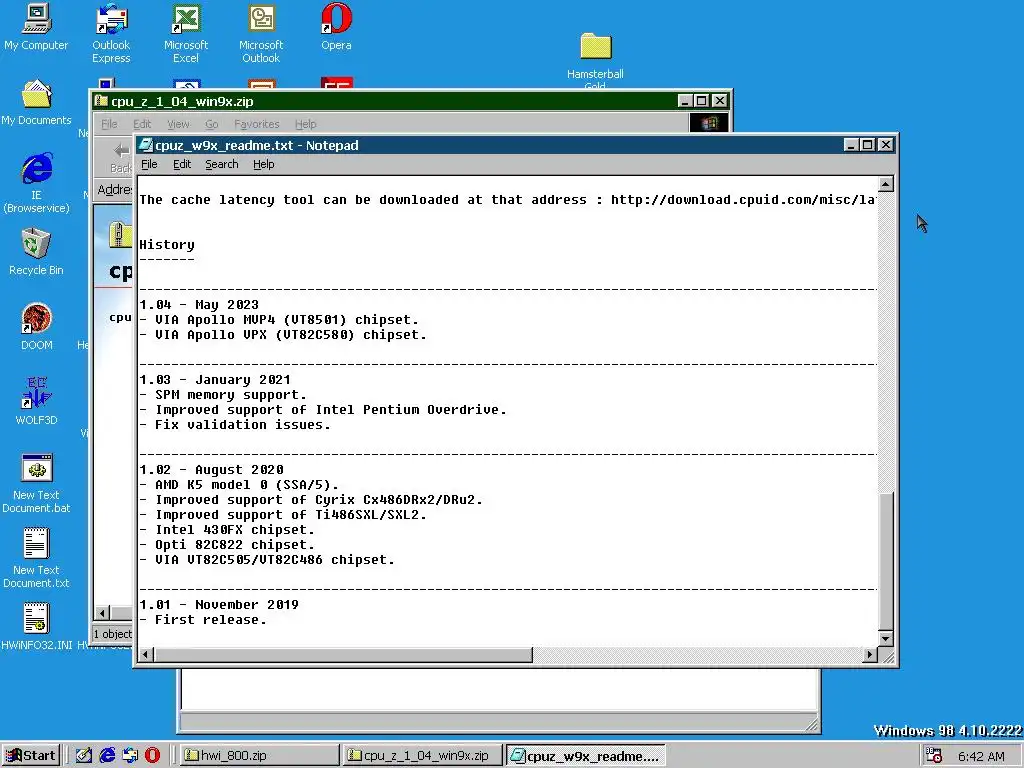This screenshot has width=1024, height=768.
Task: Click the text 'VIA Apollo MVP4 (VT8501) chipset.'
Action: [x=287, y=320]
